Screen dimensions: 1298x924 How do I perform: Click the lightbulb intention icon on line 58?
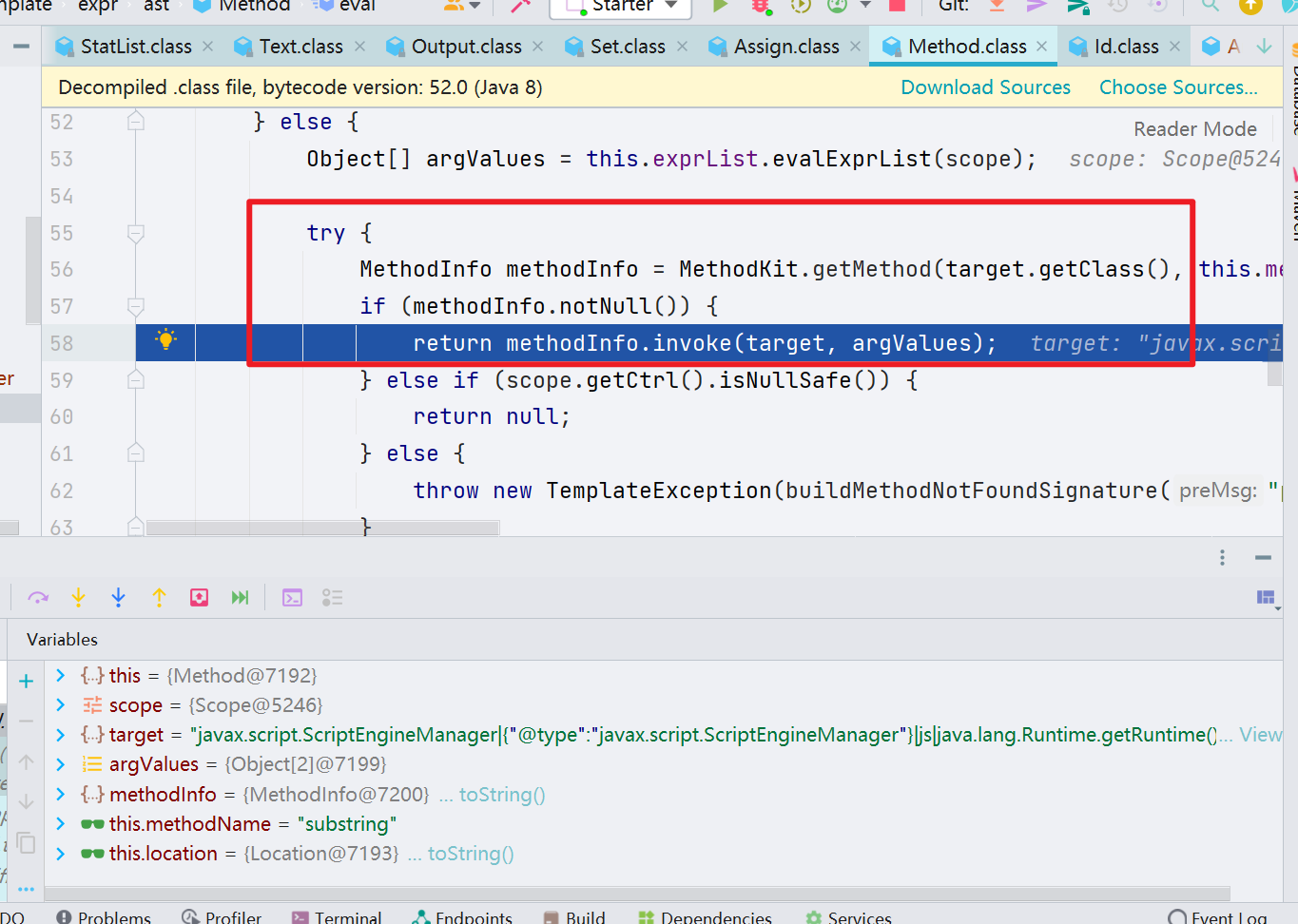click(x=165, y=340)
